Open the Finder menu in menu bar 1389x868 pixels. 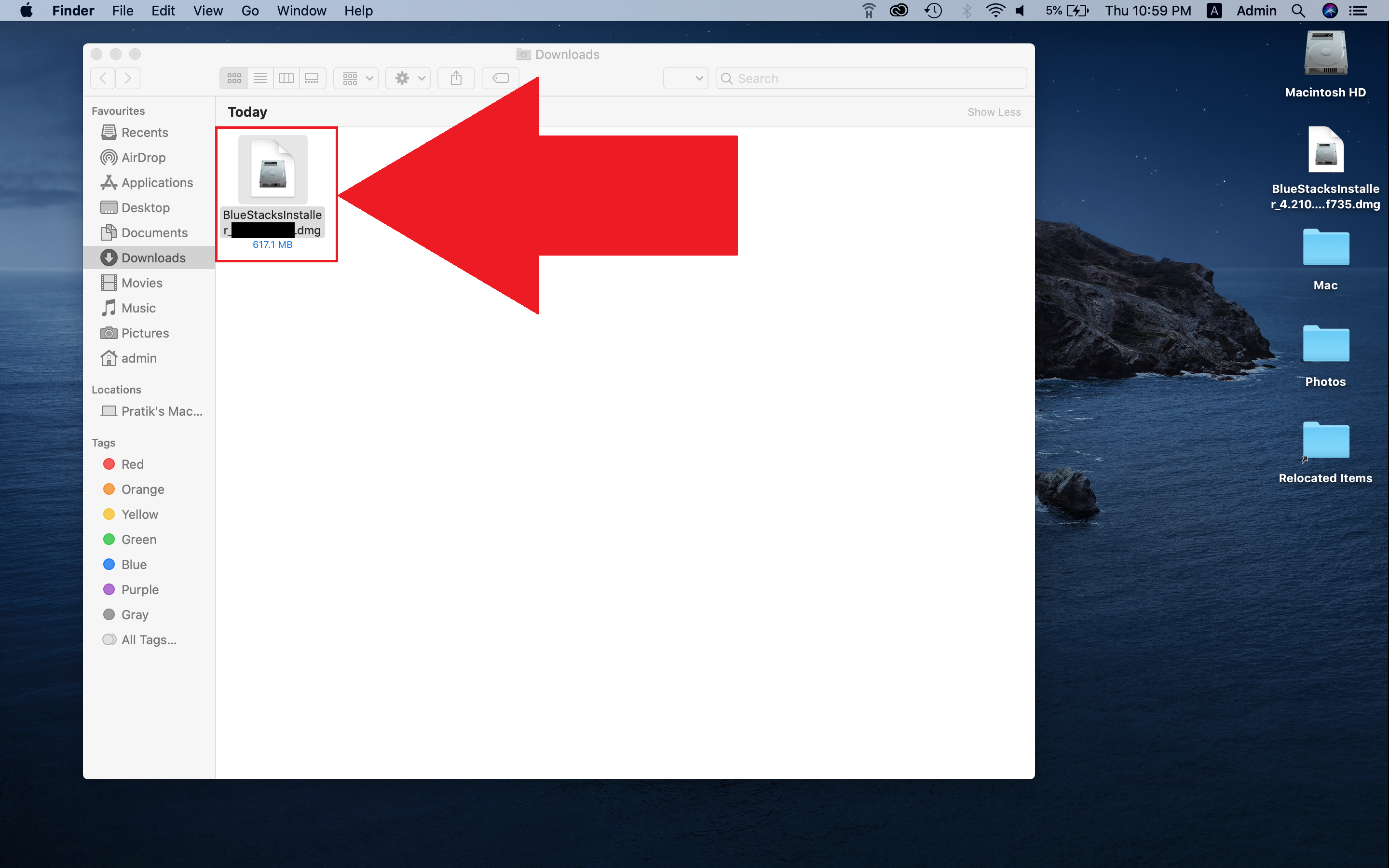tap(71, 11)
